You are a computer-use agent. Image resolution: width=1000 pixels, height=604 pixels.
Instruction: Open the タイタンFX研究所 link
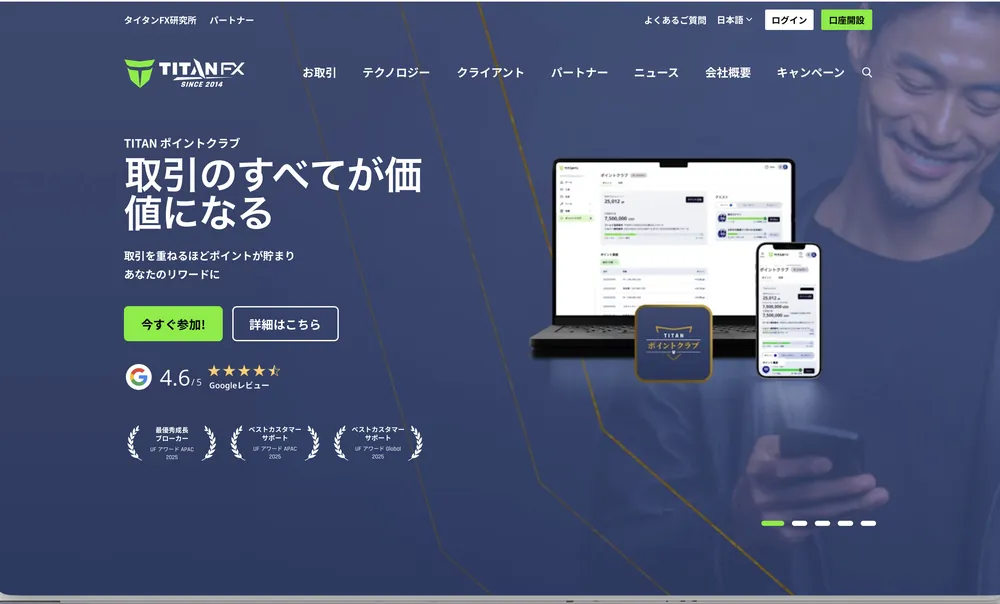(x=160, y=20)
